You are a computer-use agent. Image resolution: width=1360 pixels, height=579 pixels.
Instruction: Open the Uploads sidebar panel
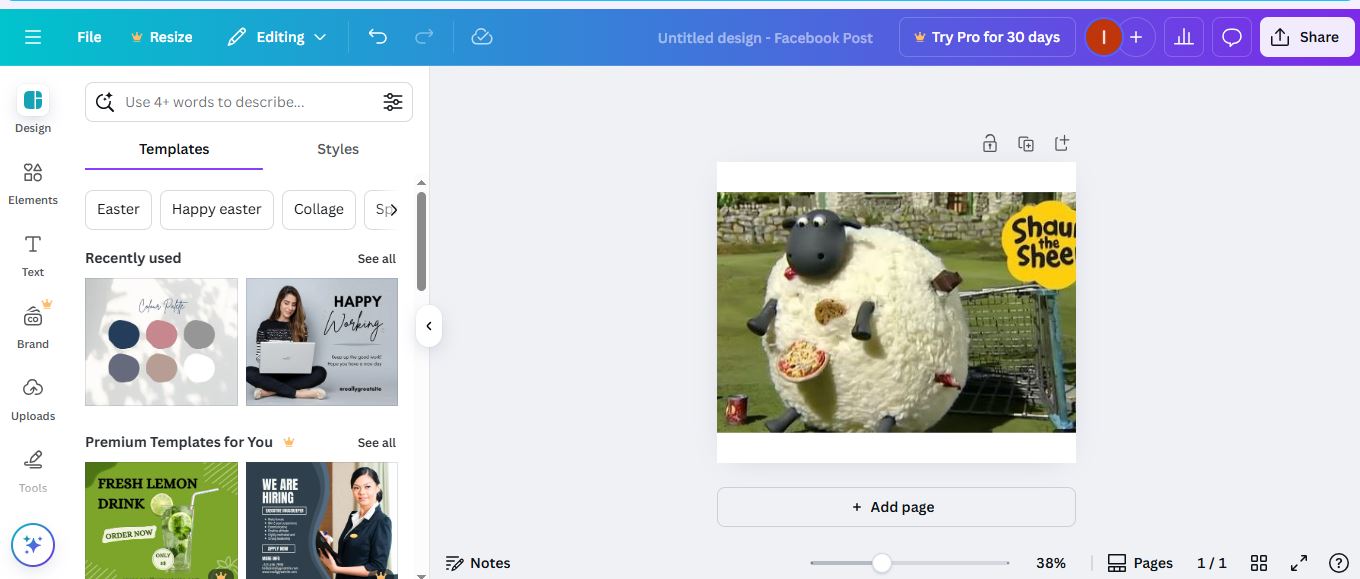(33, 399)
